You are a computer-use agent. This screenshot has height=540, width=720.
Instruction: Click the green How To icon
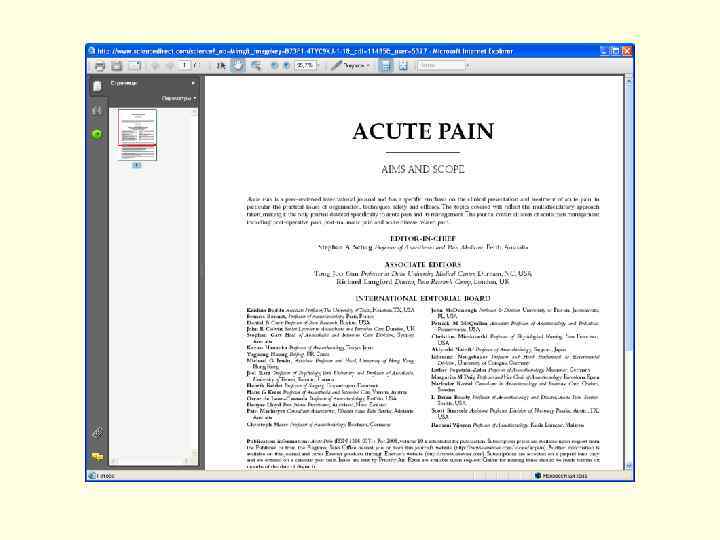97,134
